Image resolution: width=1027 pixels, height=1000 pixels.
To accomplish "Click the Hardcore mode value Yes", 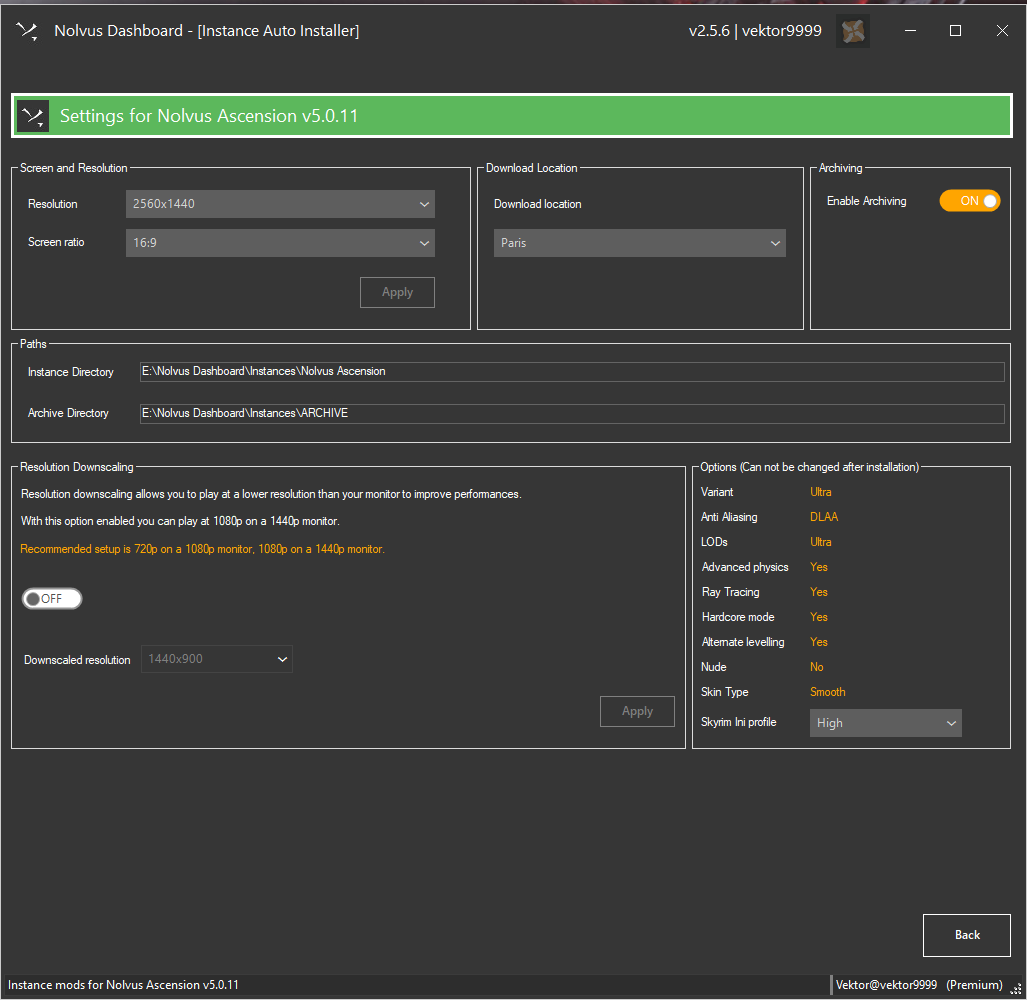I will (819, 617).
